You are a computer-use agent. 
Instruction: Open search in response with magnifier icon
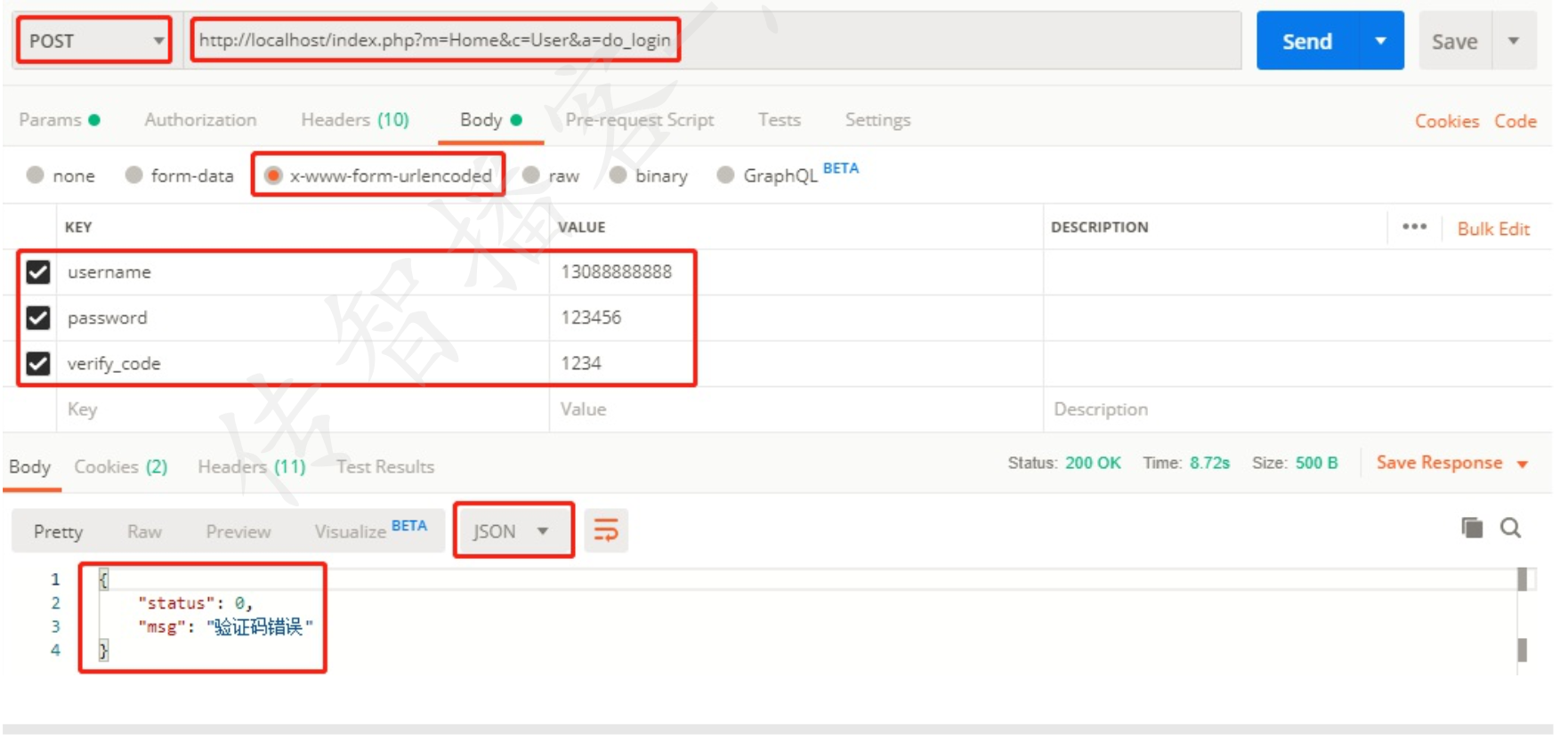[x=1510, y=528]
